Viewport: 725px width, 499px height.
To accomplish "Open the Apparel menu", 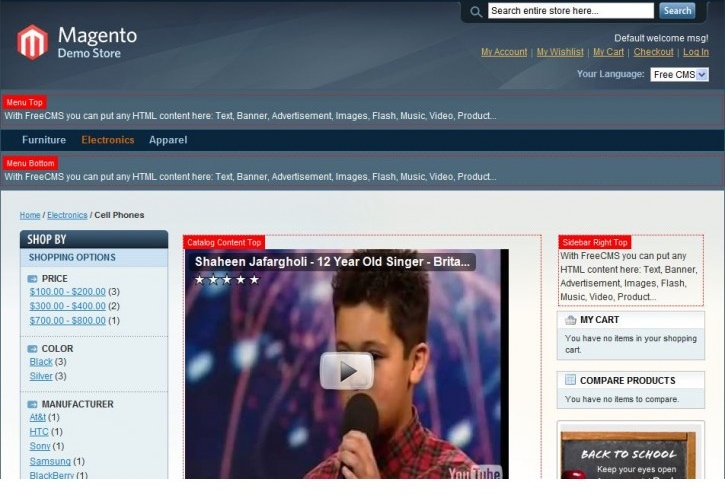I will click(168, 140).
